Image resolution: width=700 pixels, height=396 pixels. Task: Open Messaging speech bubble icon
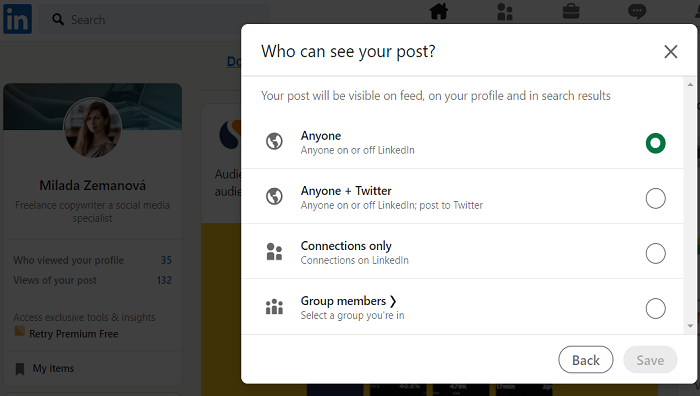637,11
